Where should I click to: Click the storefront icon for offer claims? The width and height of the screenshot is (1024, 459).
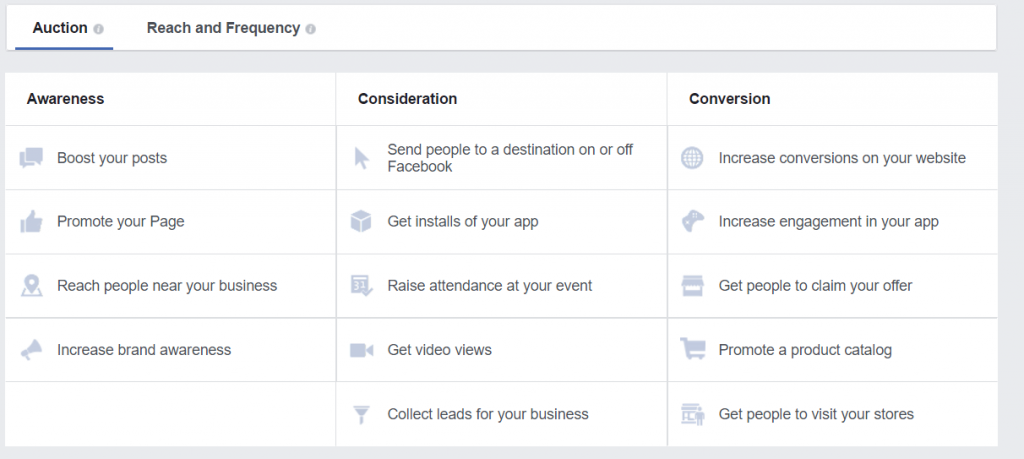[x=692, y=286]
